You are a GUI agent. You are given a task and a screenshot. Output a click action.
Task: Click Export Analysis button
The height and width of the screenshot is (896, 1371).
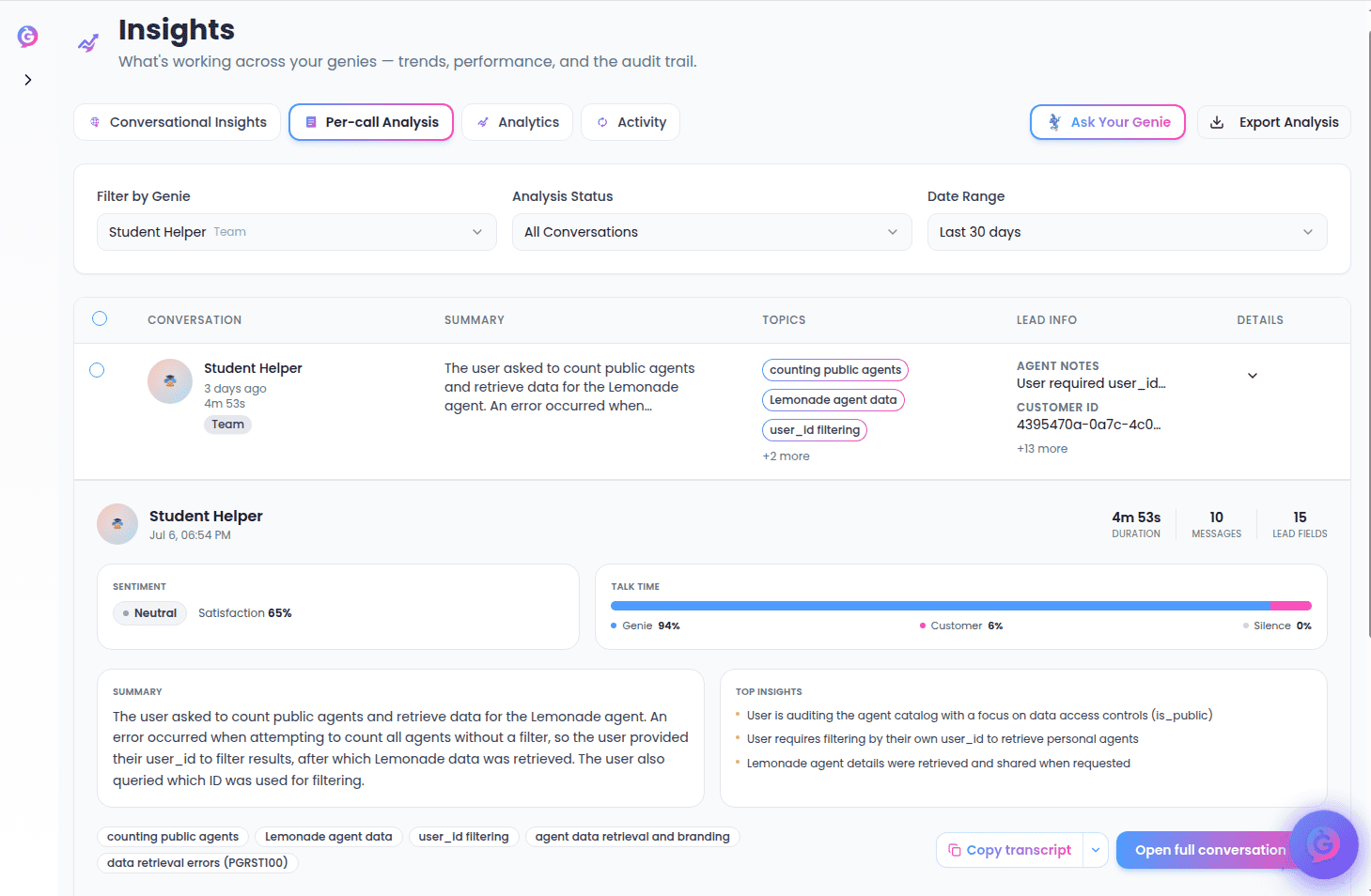click(1273, 122)
